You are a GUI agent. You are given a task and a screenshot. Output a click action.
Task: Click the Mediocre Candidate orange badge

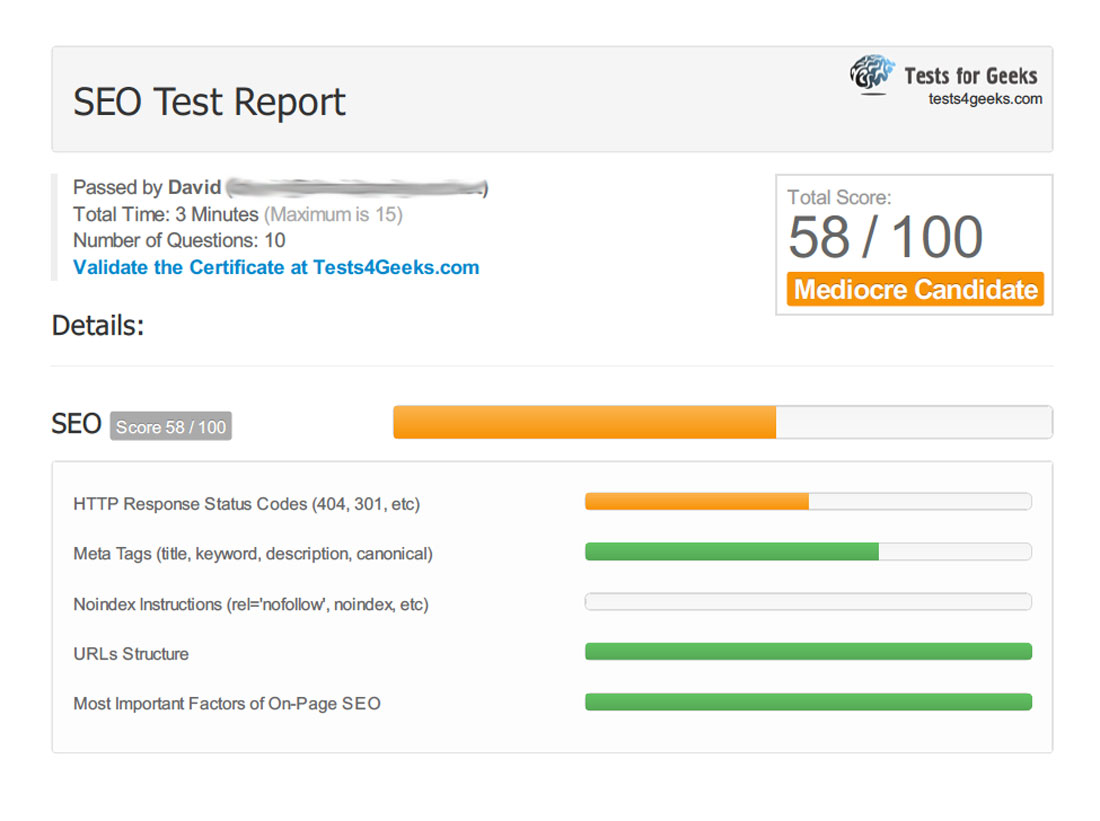(x=915, y=289)
